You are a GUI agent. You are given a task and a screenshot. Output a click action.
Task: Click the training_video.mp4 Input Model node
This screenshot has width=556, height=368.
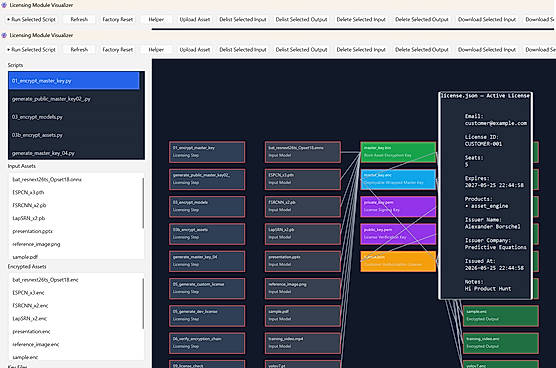pyautogui.click(x=303, y=343)
